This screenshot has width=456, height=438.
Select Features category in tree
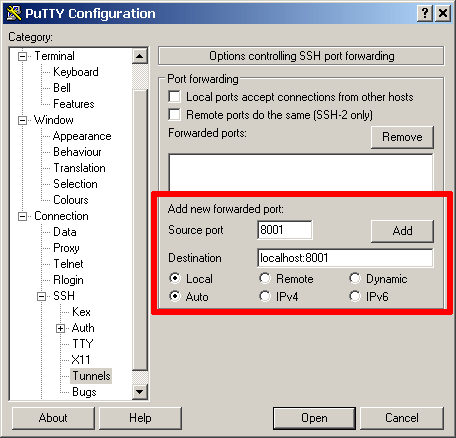(x=74, y=104)
